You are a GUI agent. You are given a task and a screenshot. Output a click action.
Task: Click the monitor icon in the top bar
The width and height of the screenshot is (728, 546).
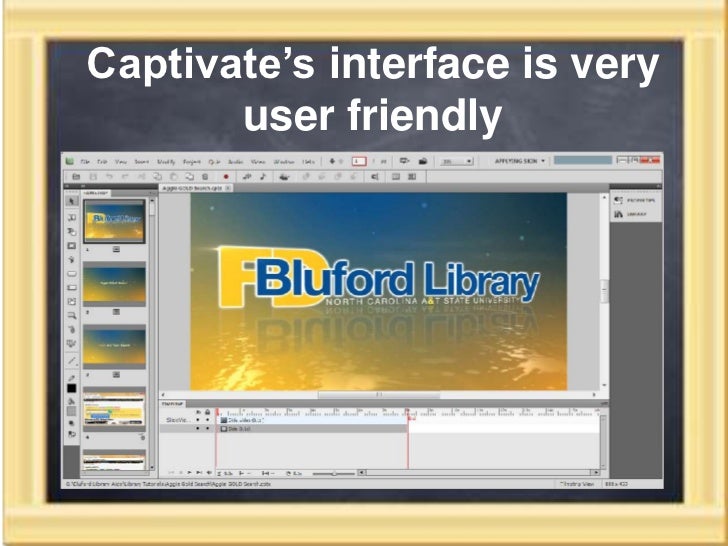pos(404,161)
